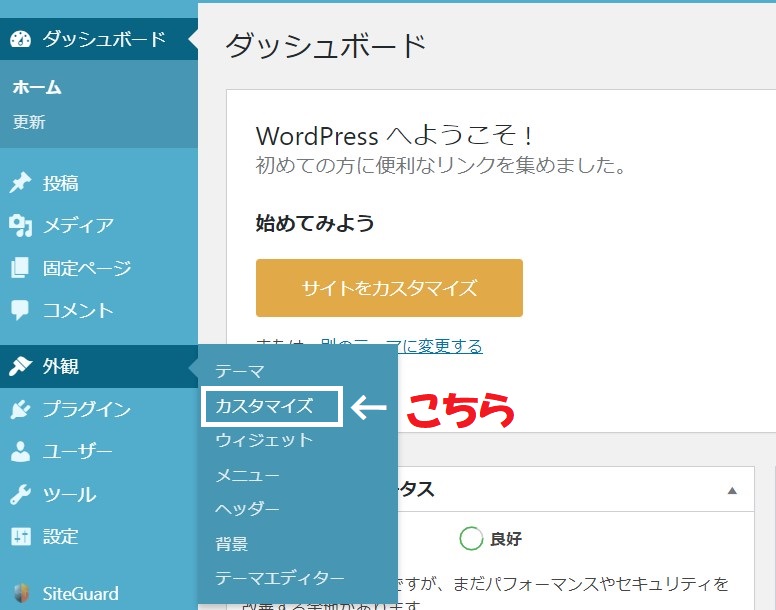776x610 pixels.
Task: Click the Posts pushpin icon
Action: click(20, 183)
